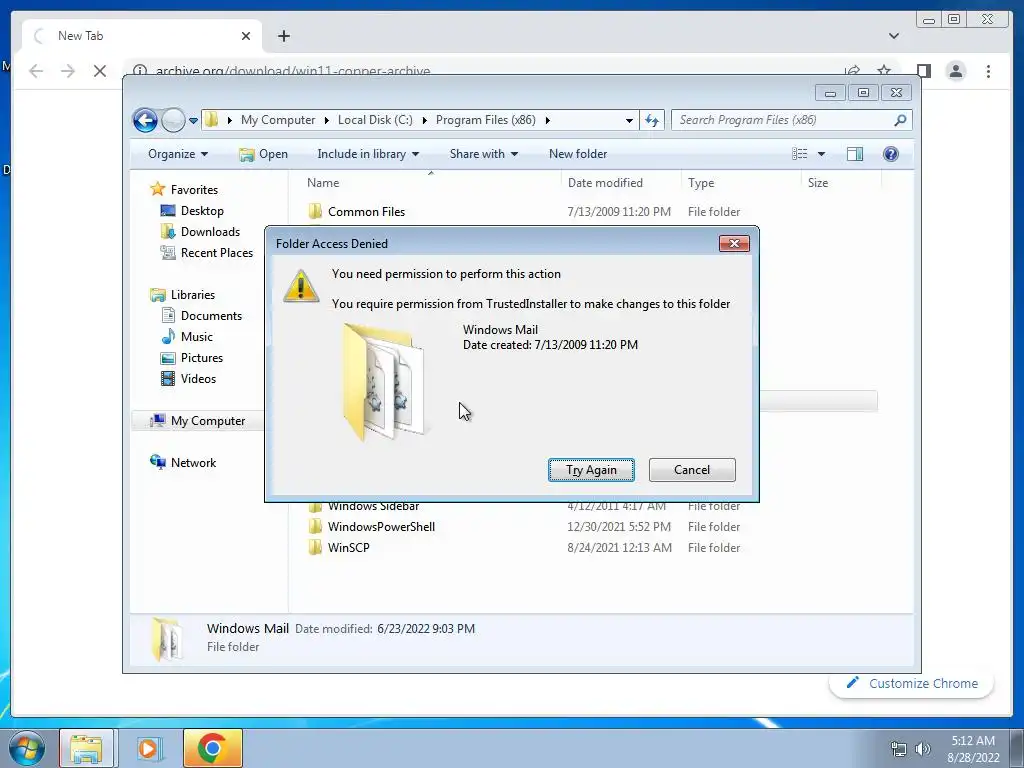Open Pictures library
The width and height of the screenshot is (1024, 768).
(x=202, y=358)
